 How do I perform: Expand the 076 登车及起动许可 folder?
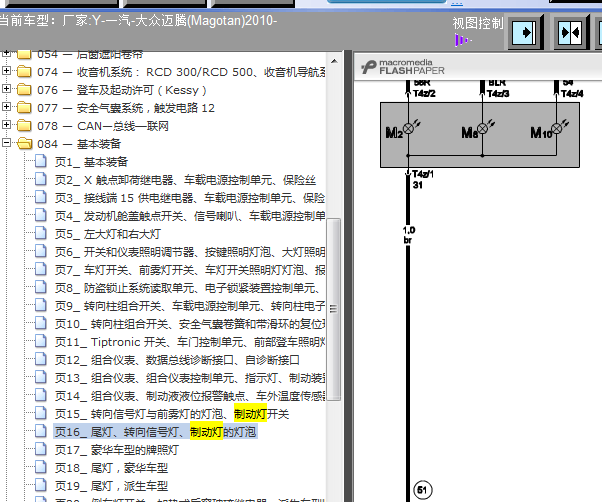[6, 89]
